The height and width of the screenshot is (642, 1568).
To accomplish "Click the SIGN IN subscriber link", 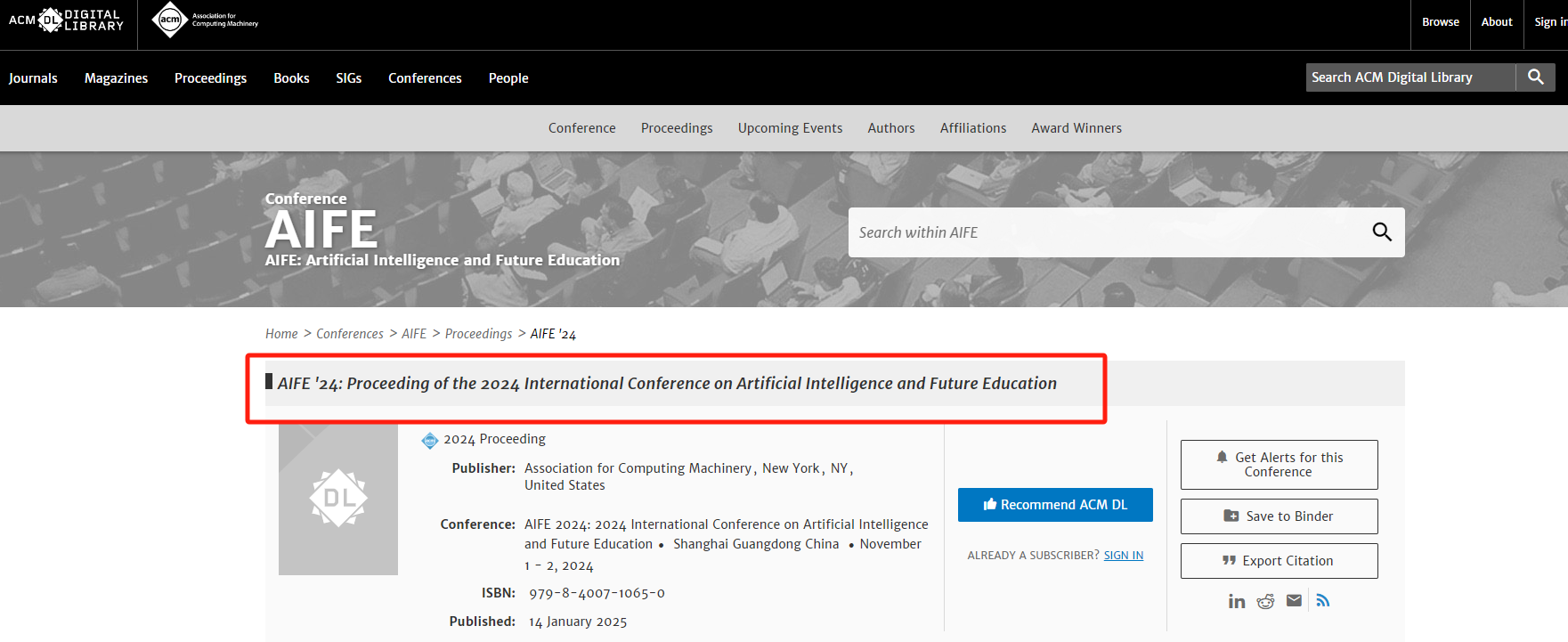I will pyautogui.click(x=1124, y=556).
